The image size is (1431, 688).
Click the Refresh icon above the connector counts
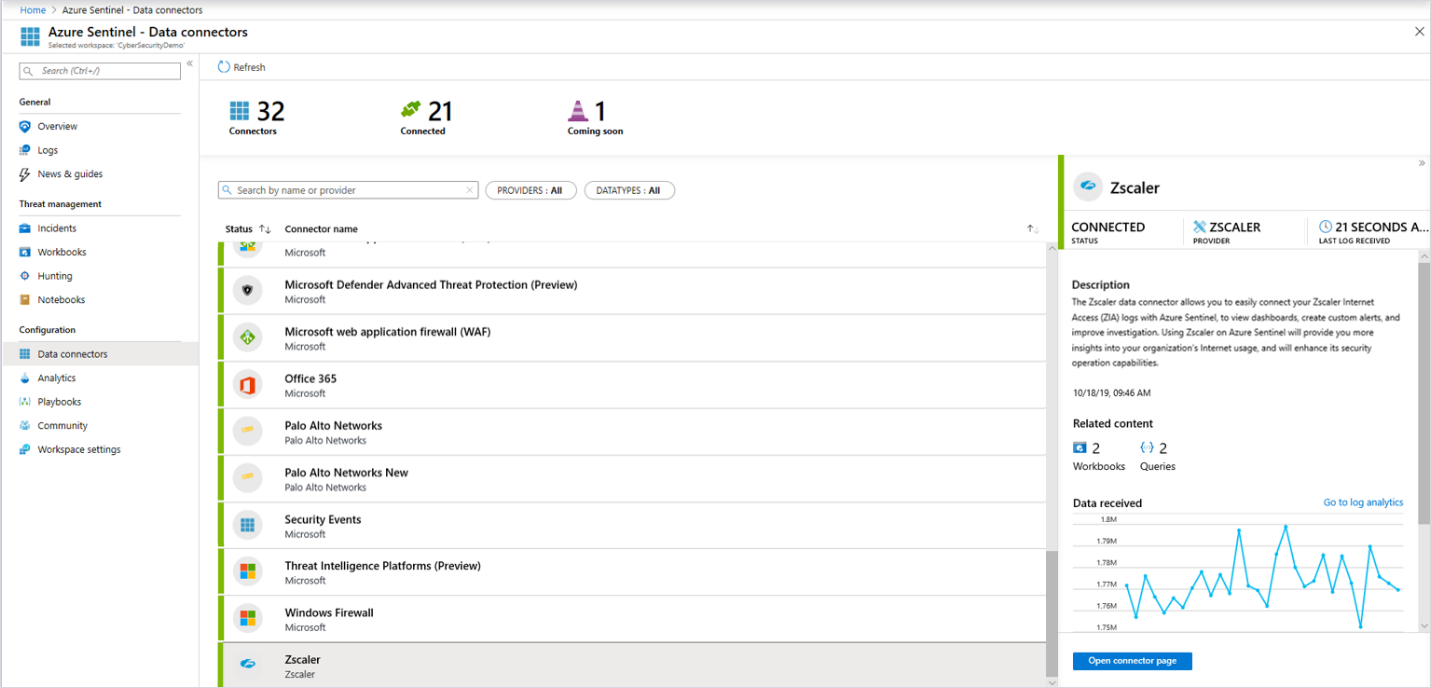tap(222, 67)
